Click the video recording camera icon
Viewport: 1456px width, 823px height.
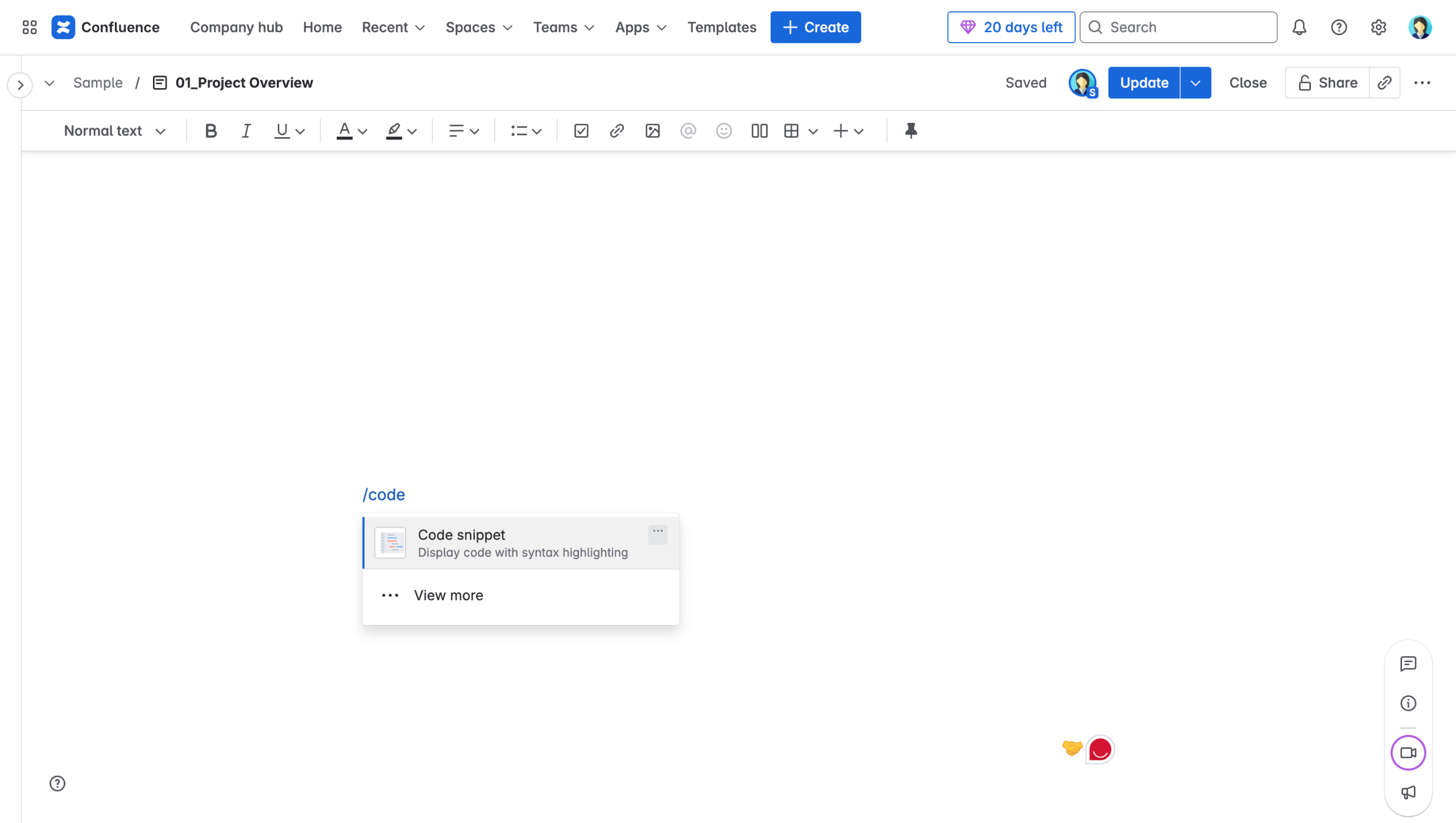click(1408, 753)
